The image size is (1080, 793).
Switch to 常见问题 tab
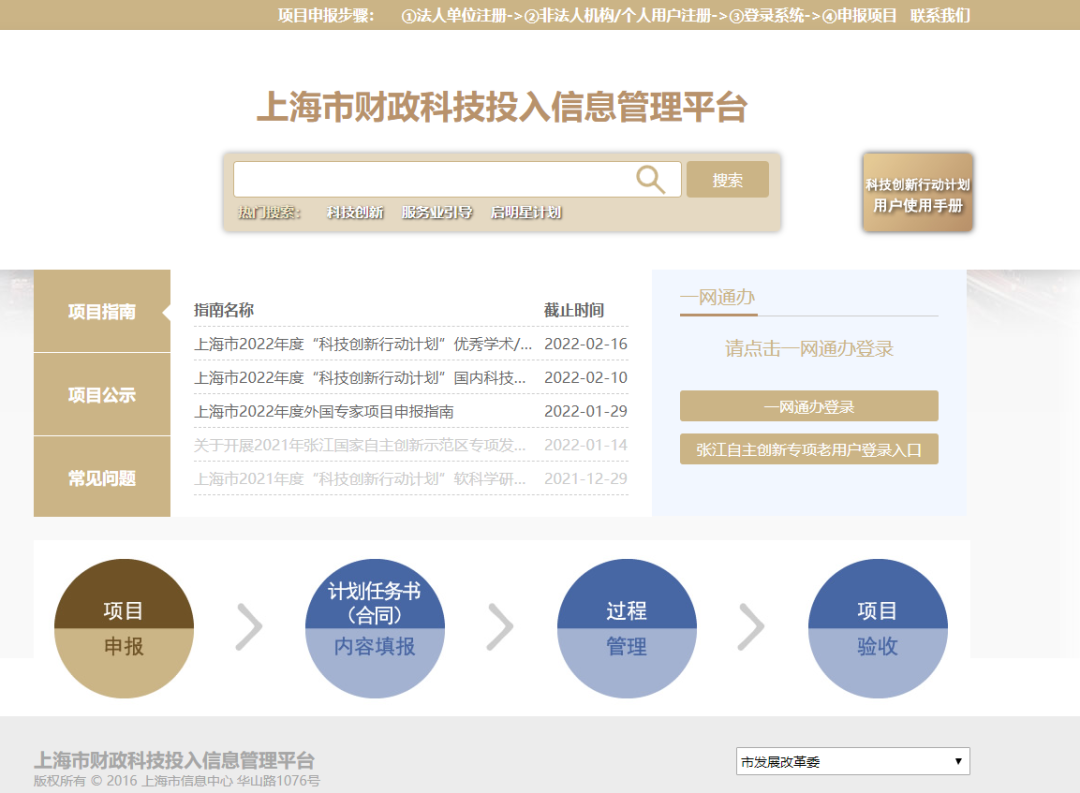(102, 477)
